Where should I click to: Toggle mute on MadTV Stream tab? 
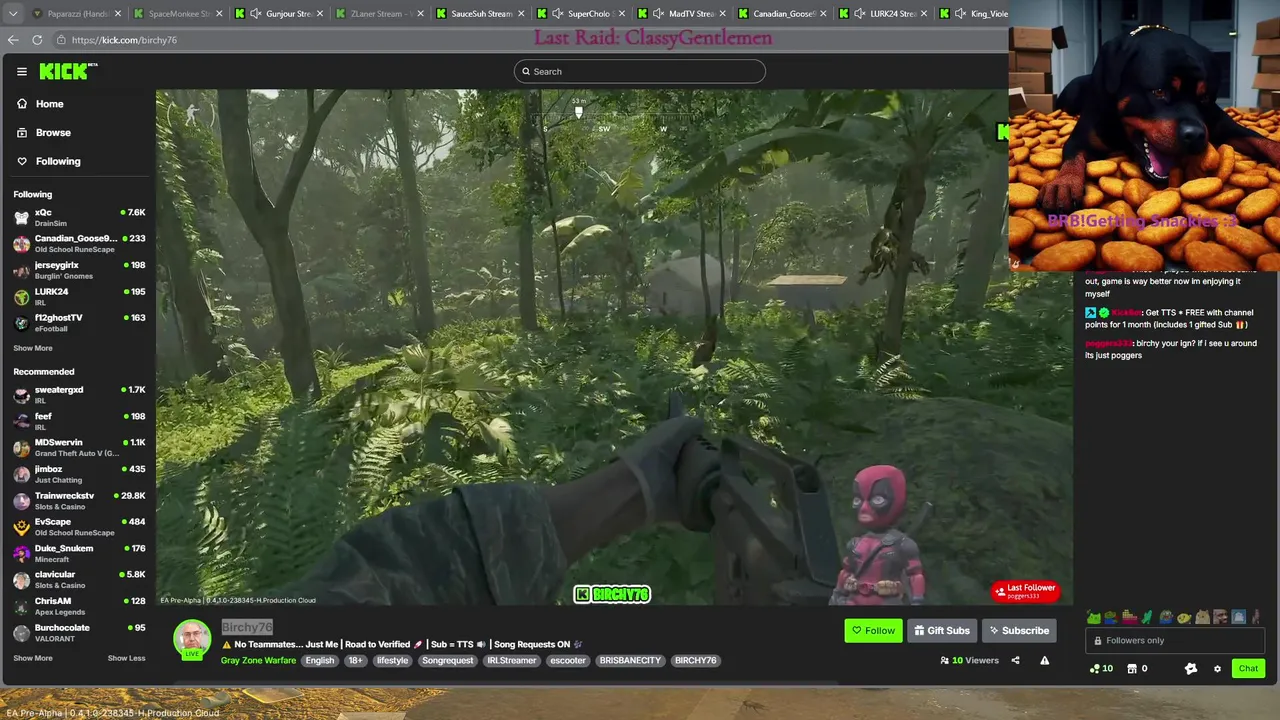tap(658, 14)
